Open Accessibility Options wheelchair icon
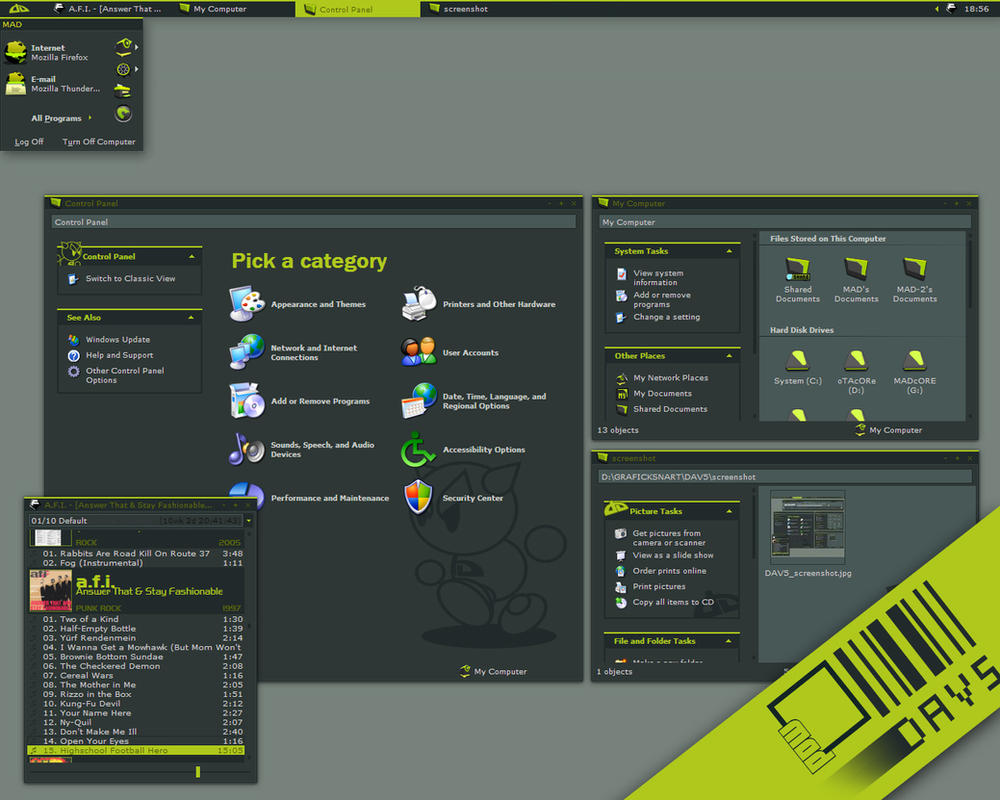The image size is (1000, 800). pos(418,449)
